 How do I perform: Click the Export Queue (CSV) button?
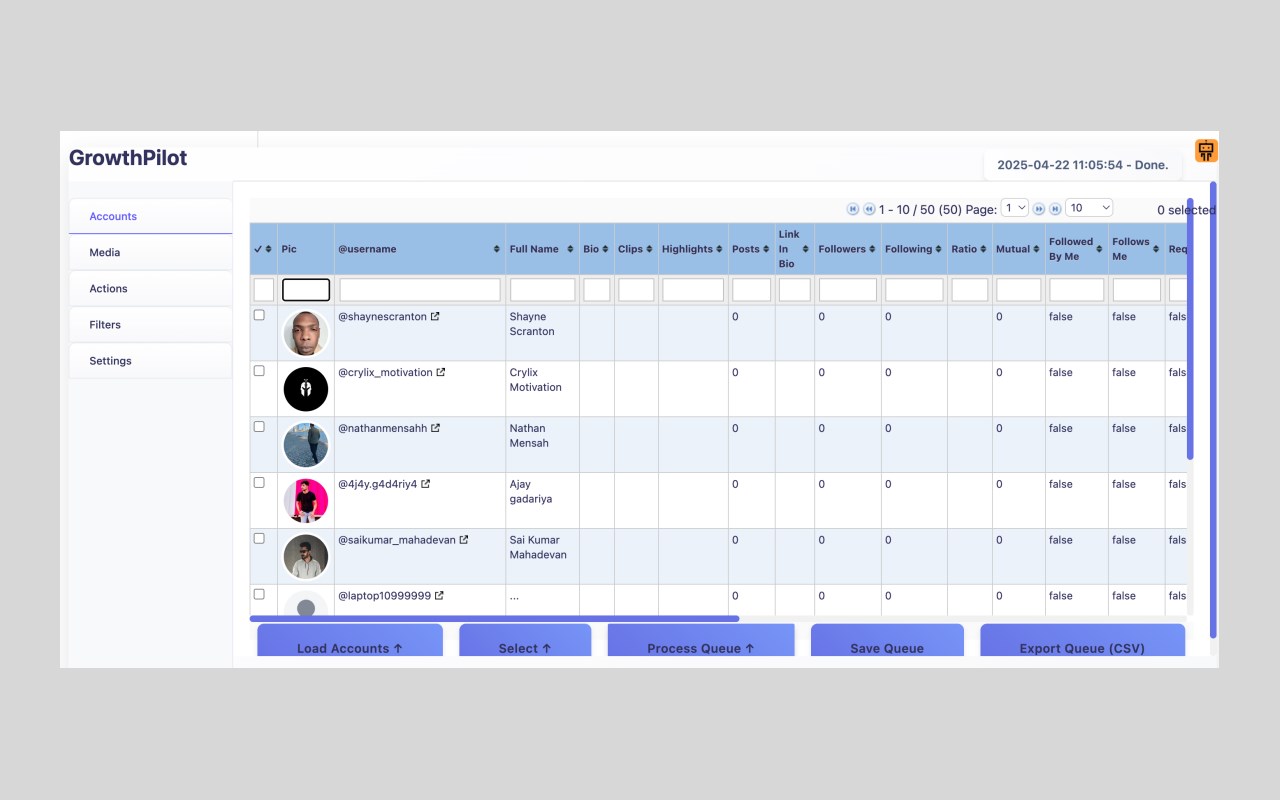1082,641
